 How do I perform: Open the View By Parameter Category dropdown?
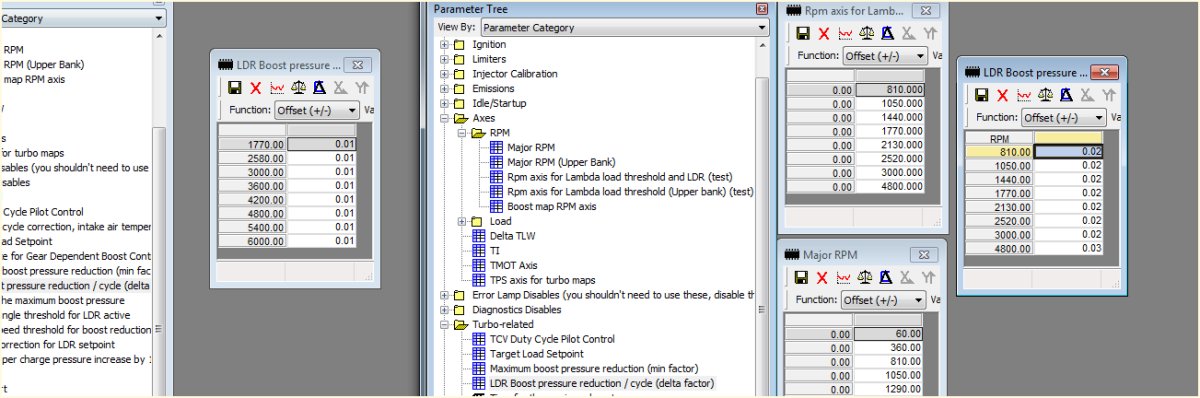624,27
